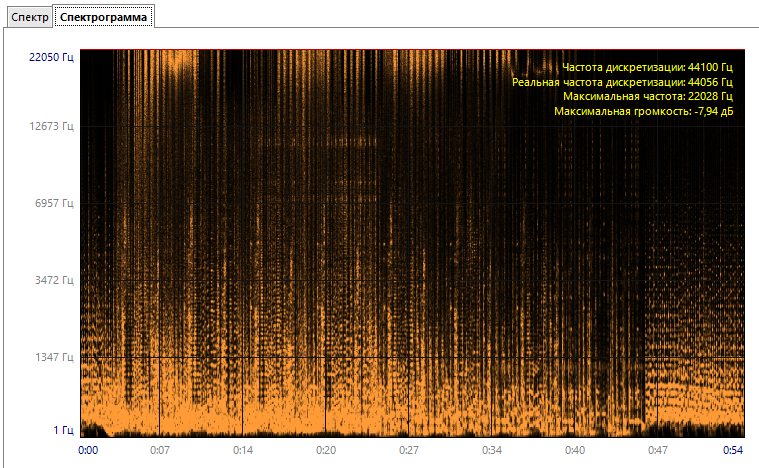
Task: Click the Частота дискретизации: 44100 Гц text
Action: pyautogui.click(x=648, y=67)
